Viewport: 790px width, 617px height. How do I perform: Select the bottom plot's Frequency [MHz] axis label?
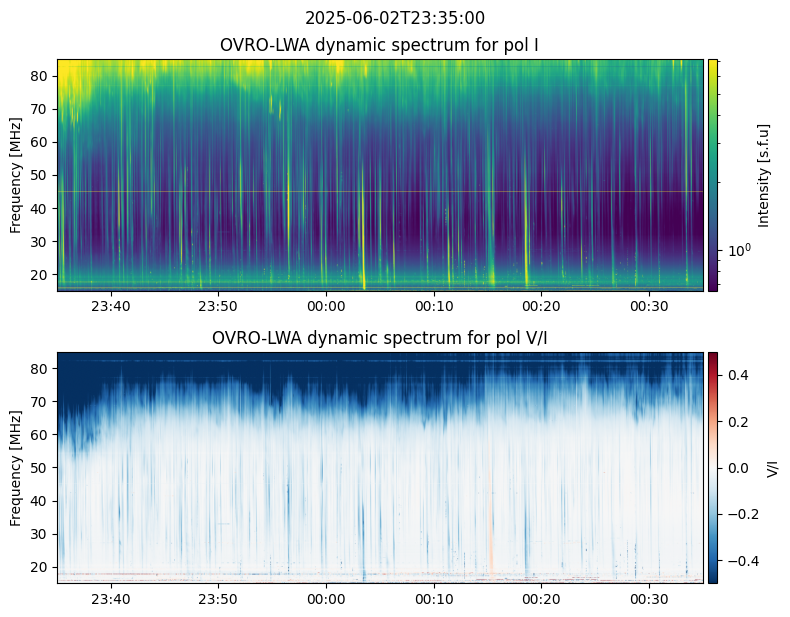pos(16,467)
